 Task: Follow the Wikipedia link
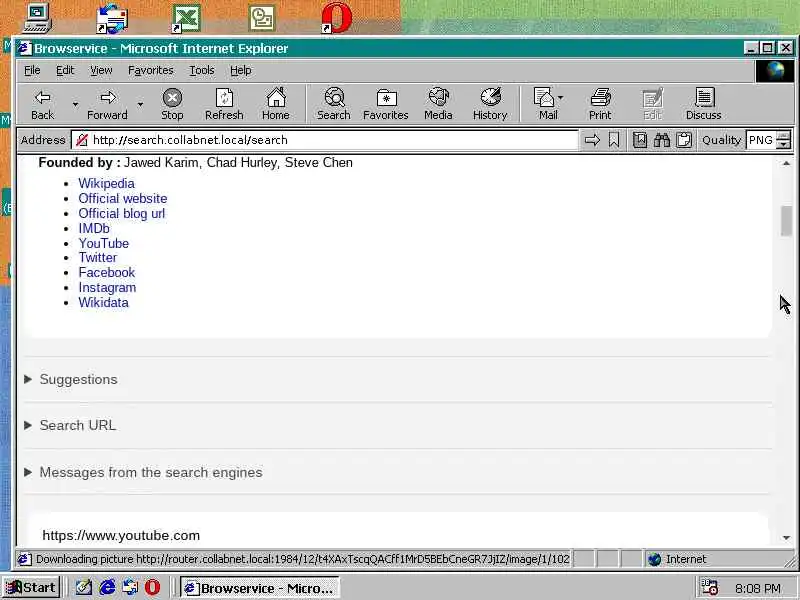(107, 183)
